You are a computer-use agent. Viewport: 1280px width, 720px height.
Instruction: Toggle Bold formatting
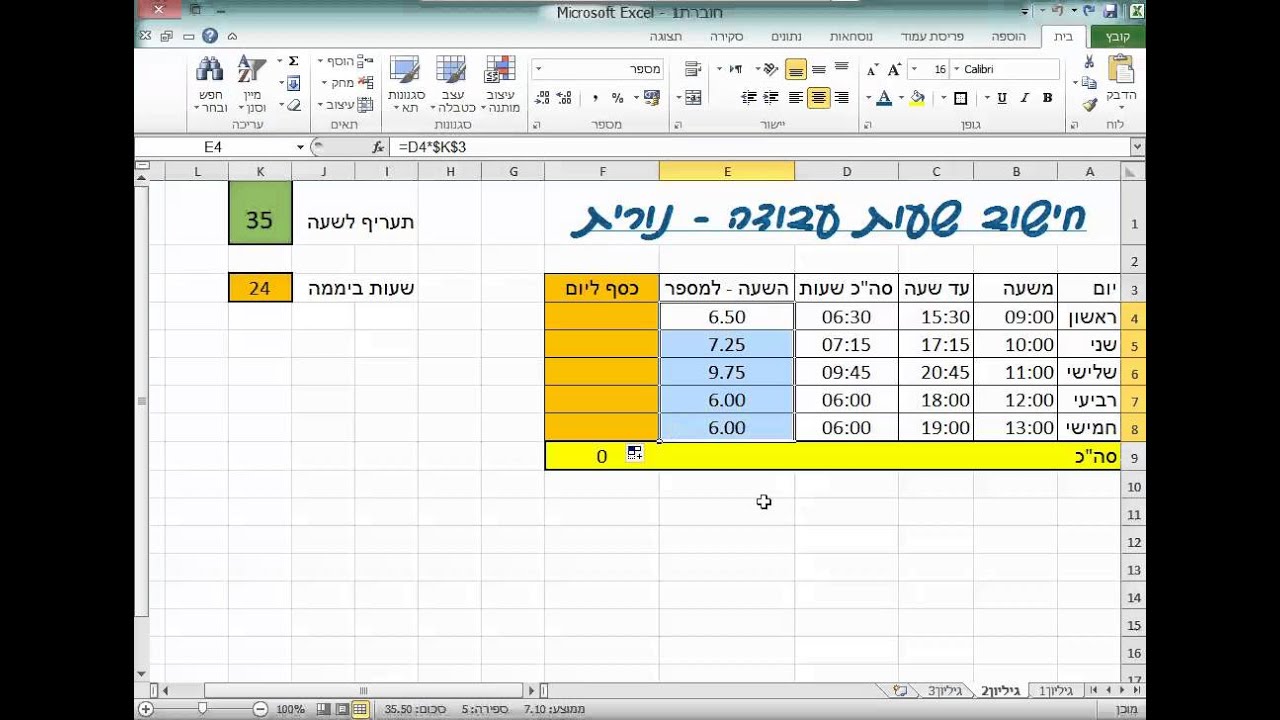(x=1047, y=98)
